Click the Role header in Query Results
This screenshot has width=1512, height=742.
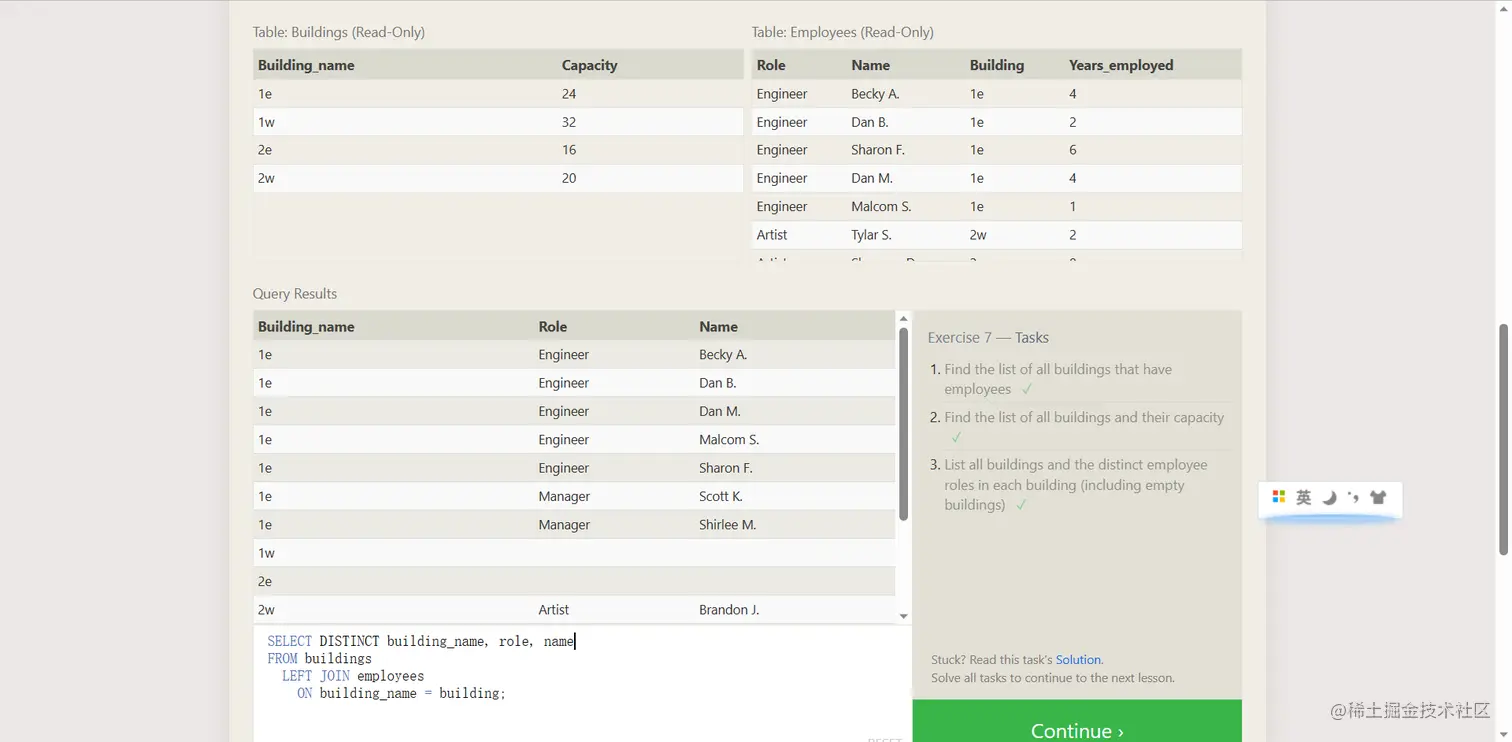(553, 327)
